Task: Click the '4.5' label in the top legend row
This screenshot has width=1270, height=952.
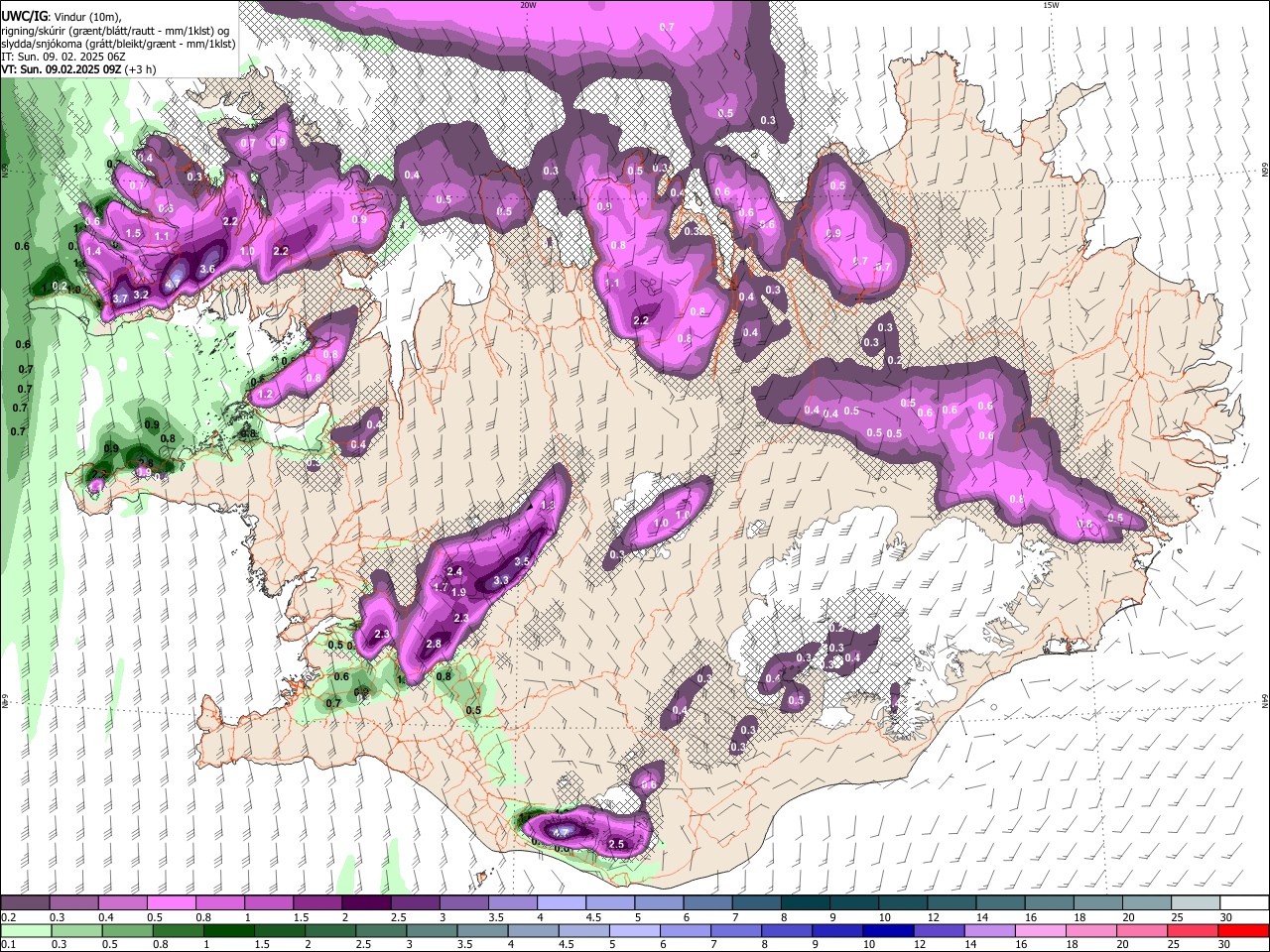Action: [593, 917]
